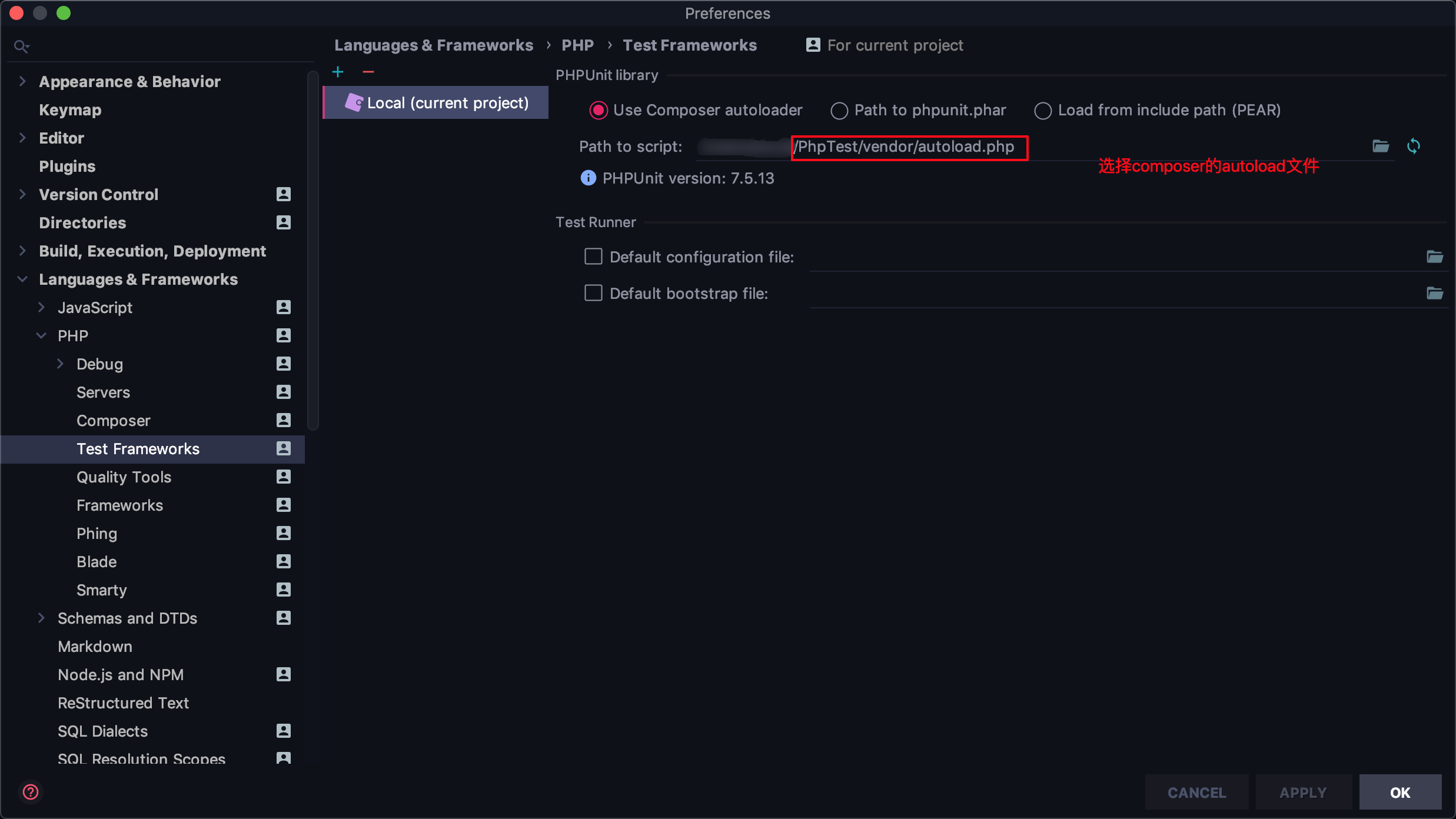
Task: Click the search magnifier icon in sidebar
Action: pyautogui.click(x=21, y=46)
